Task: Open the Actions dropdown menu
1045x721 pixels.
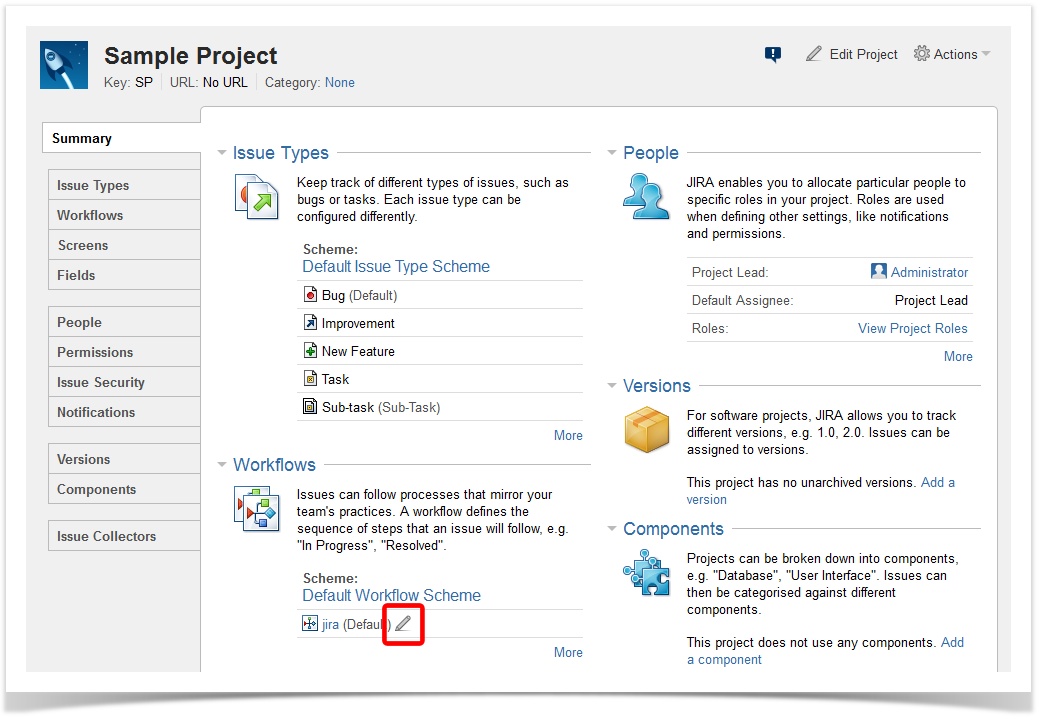Action: pyautogui.click(x=951, y=55)
